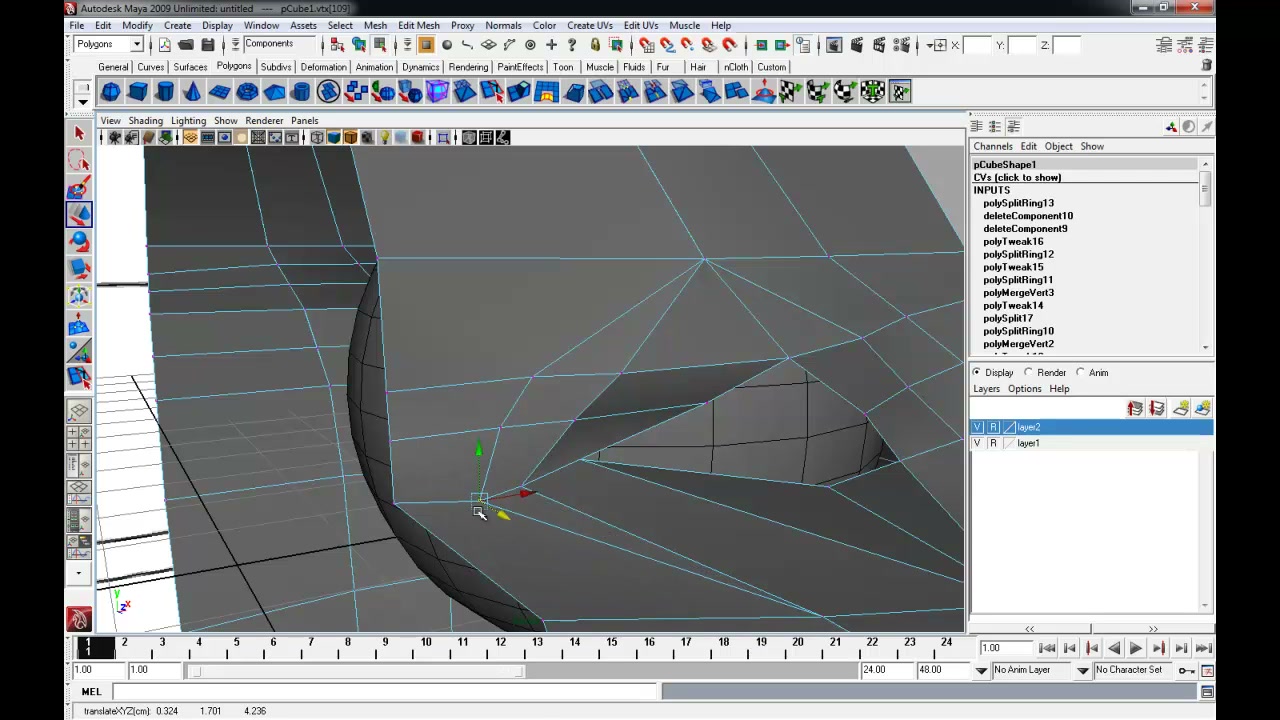
Task: Create a polygon cone from shelf
Action: pyautogui.click(x=191, y=92)
